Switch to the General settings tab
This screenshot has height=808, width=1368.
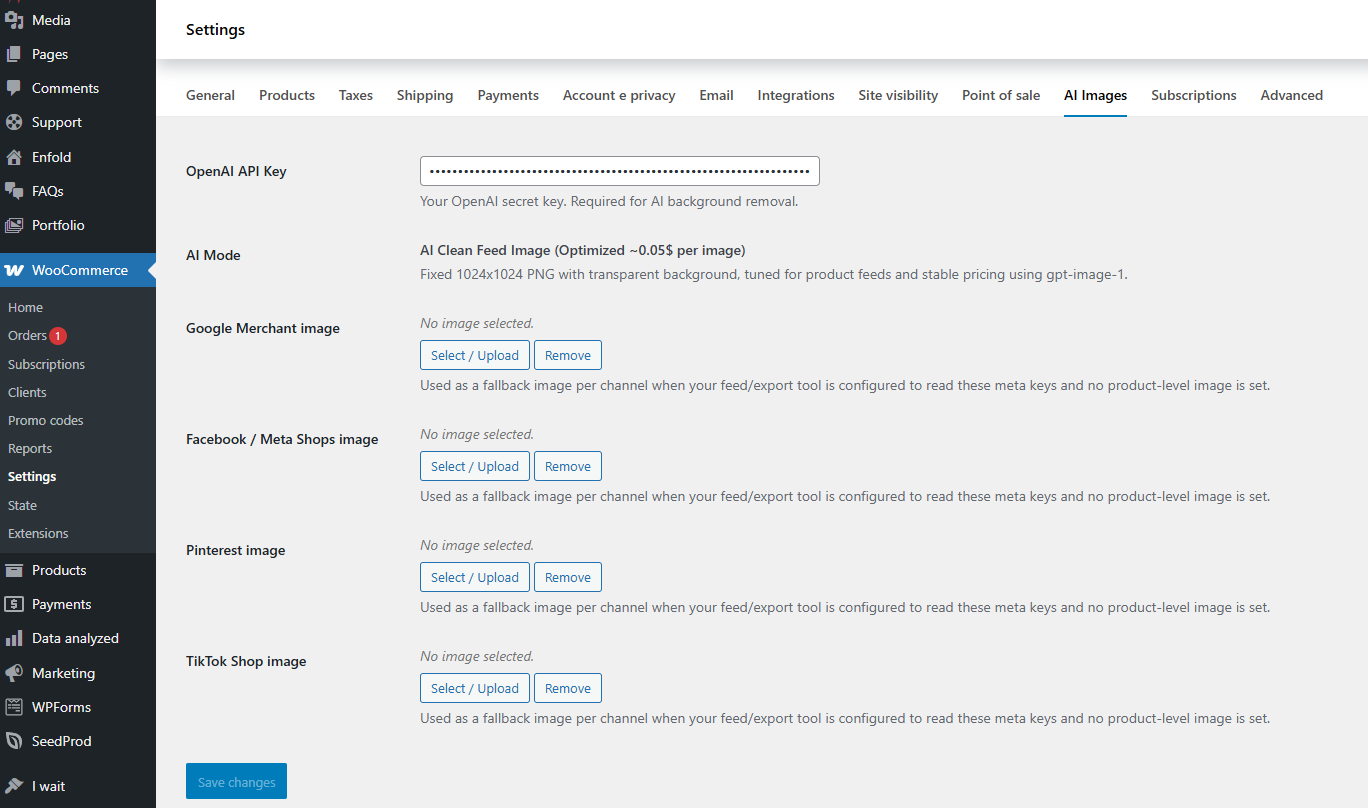[210, 95]
